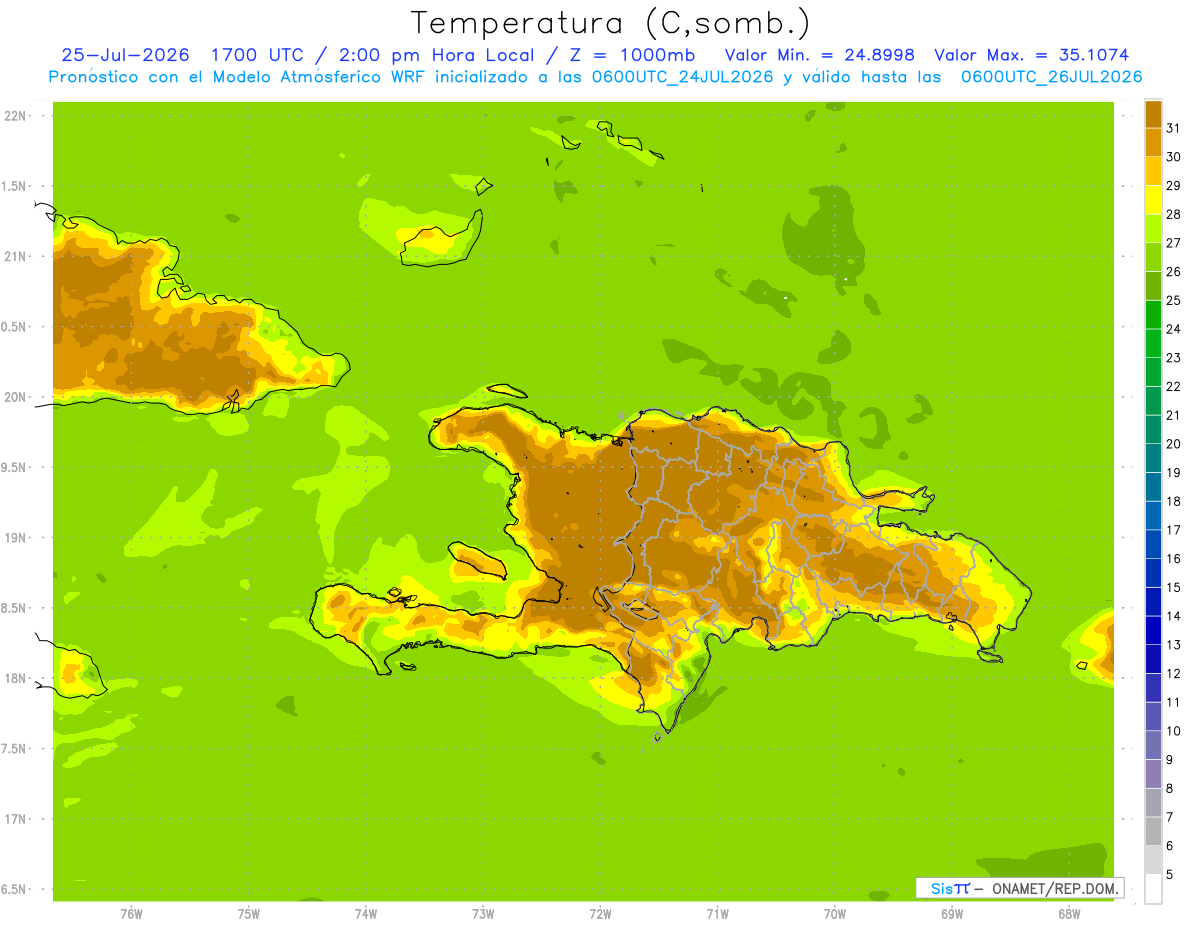Click the legend value "10"
The width and height of the screenshot is (1200, 927).
pos(1173,731)
